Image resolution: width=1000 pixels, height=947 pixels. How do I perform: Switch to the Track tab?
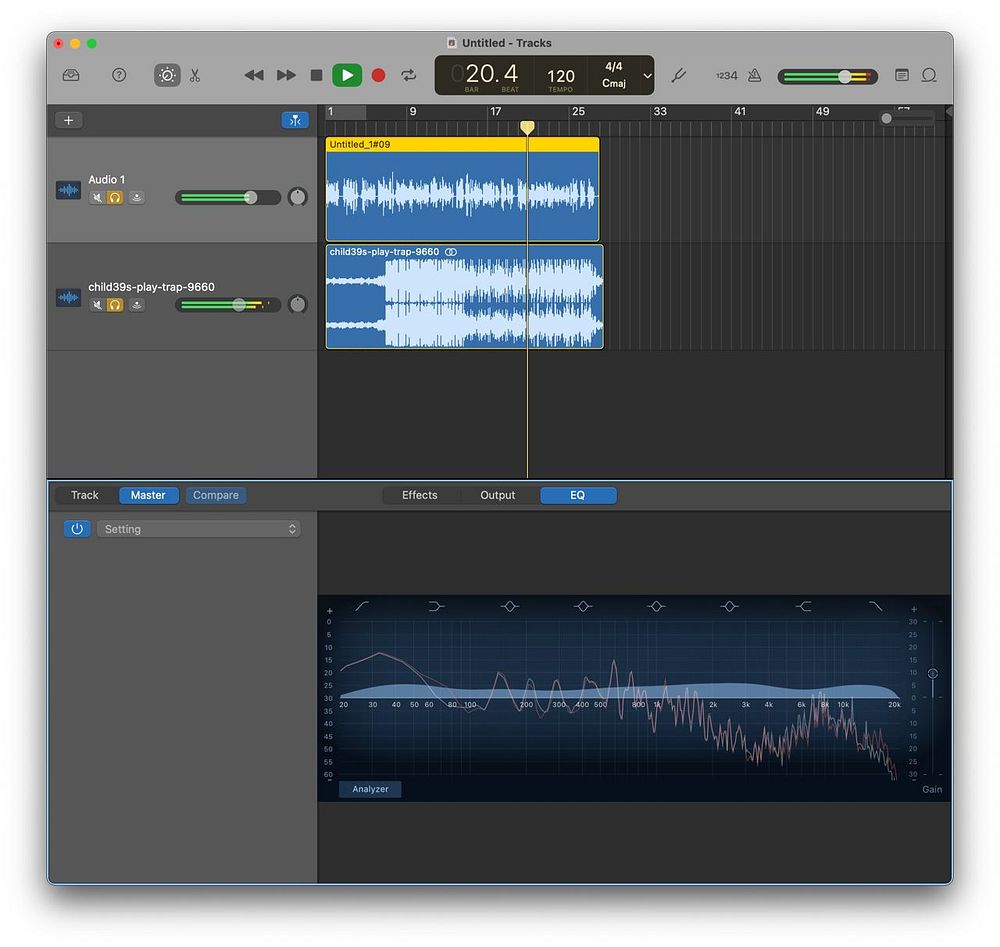85,495
